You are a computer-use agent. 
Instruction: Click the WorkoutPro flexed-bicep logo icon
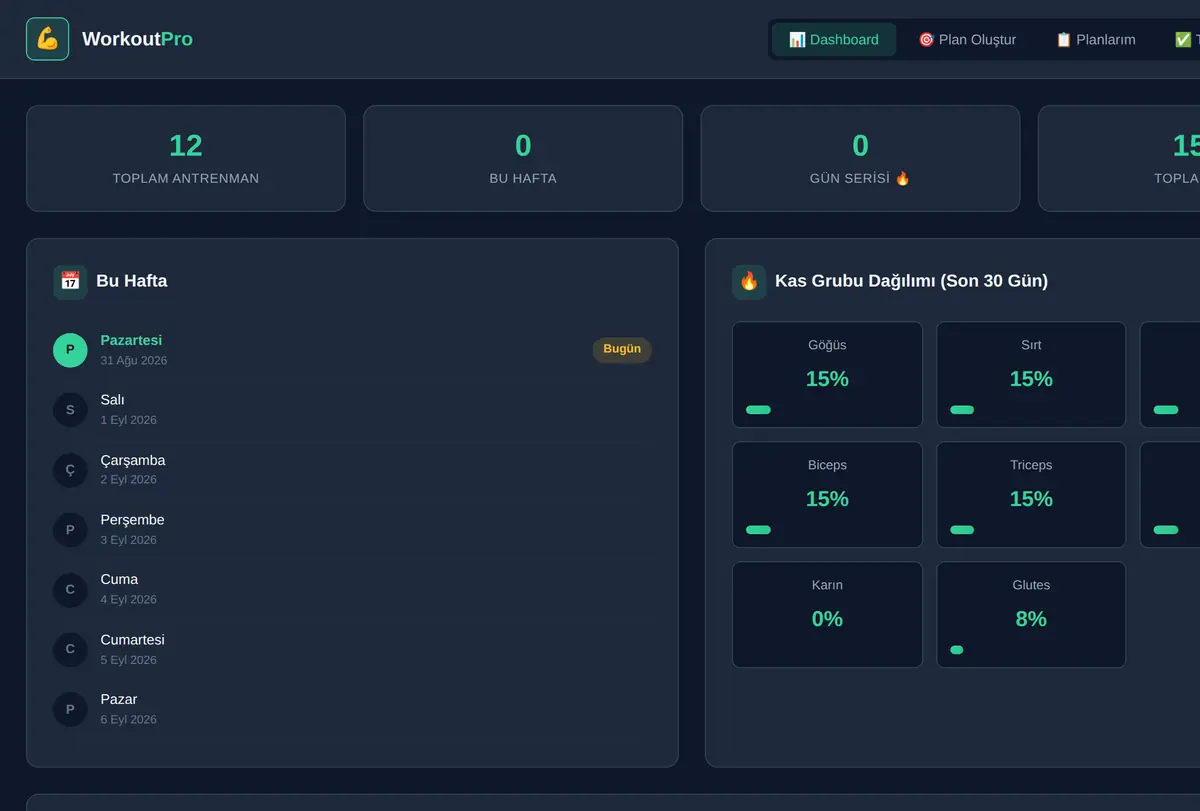pos(47,39)
